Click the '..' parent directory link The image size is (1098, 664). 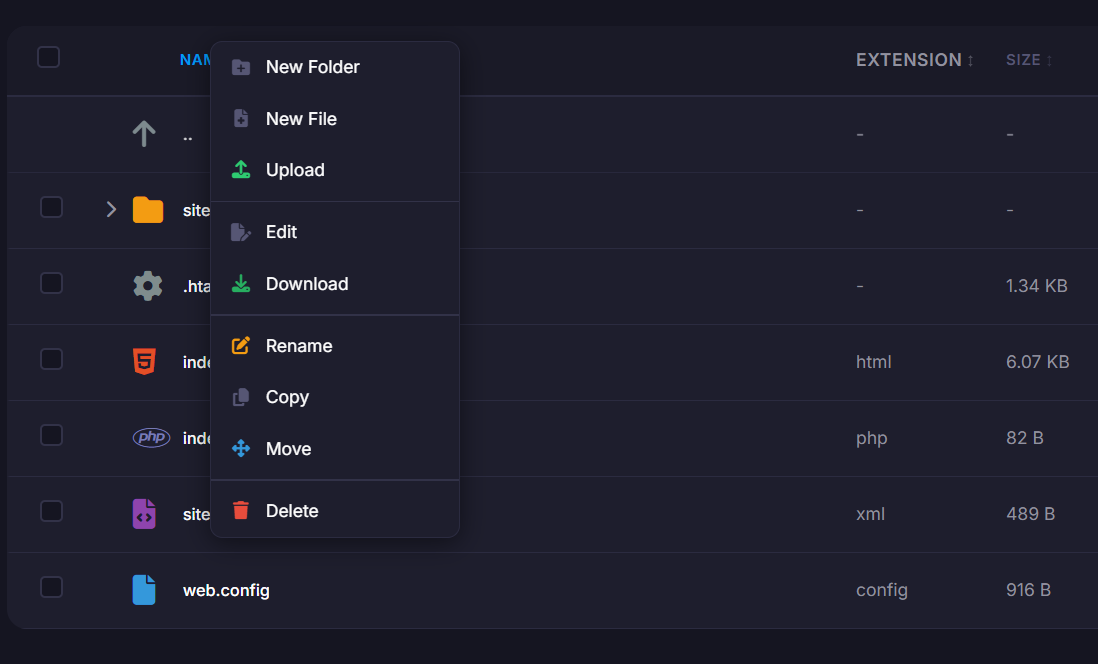point(188,135)
